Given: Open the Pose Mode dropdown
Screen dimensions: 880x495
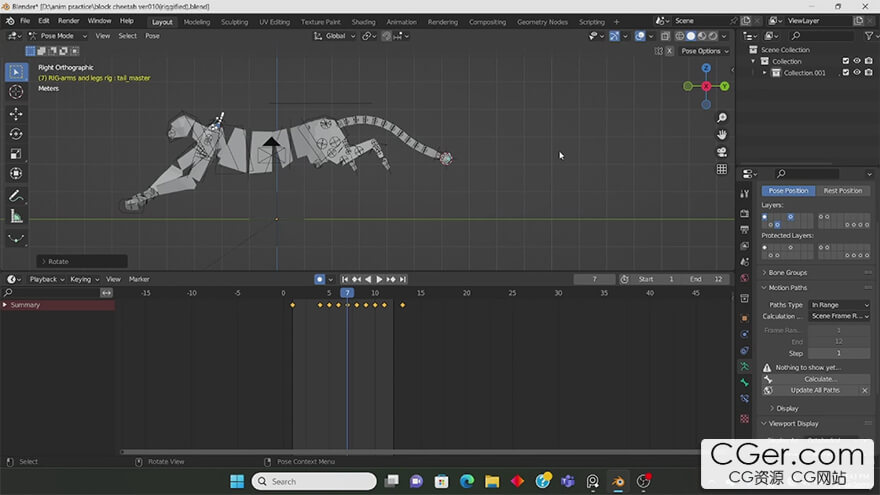Looking at the screenshot, I should pyautogui.click(x=57, y=36).
